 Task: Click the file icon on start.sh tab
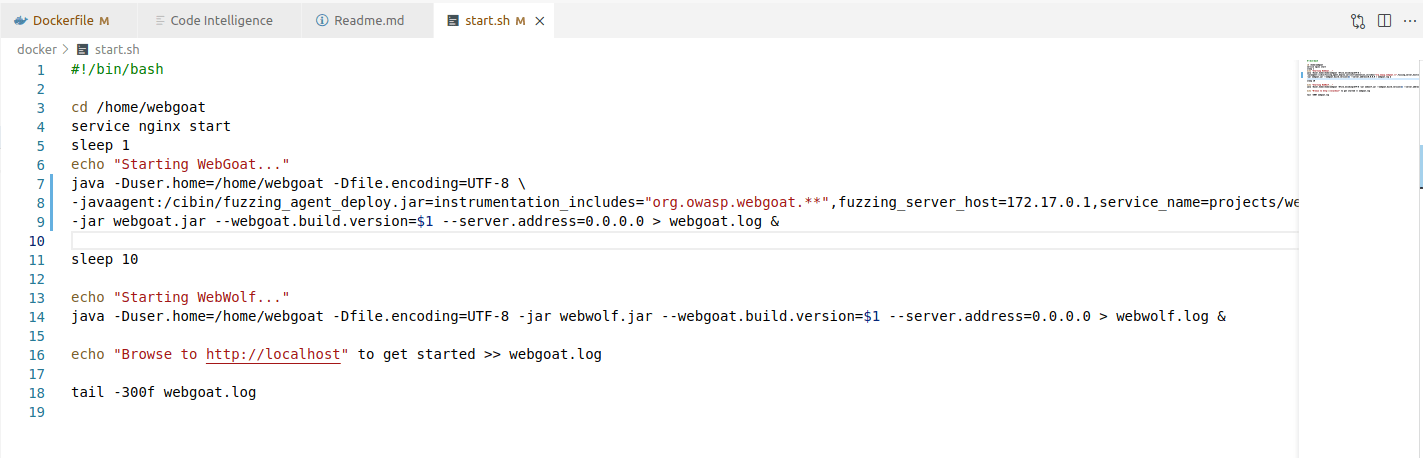coord(453,20)
